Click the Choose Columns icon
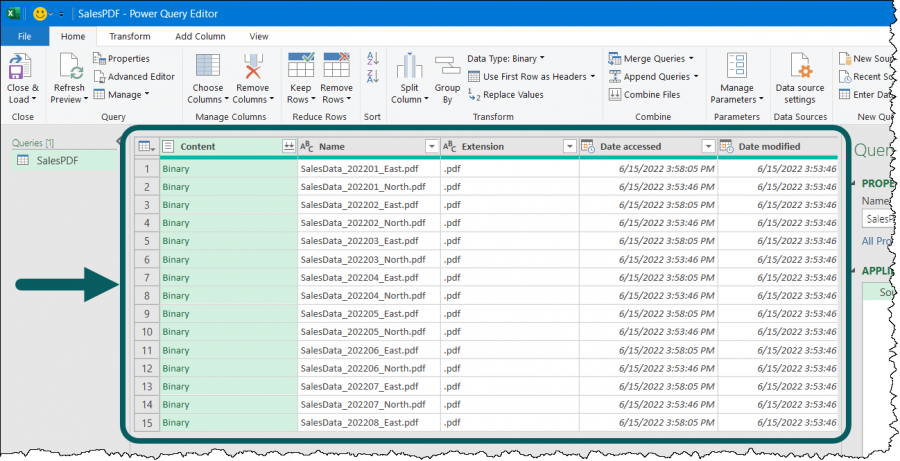 (208, 70)
